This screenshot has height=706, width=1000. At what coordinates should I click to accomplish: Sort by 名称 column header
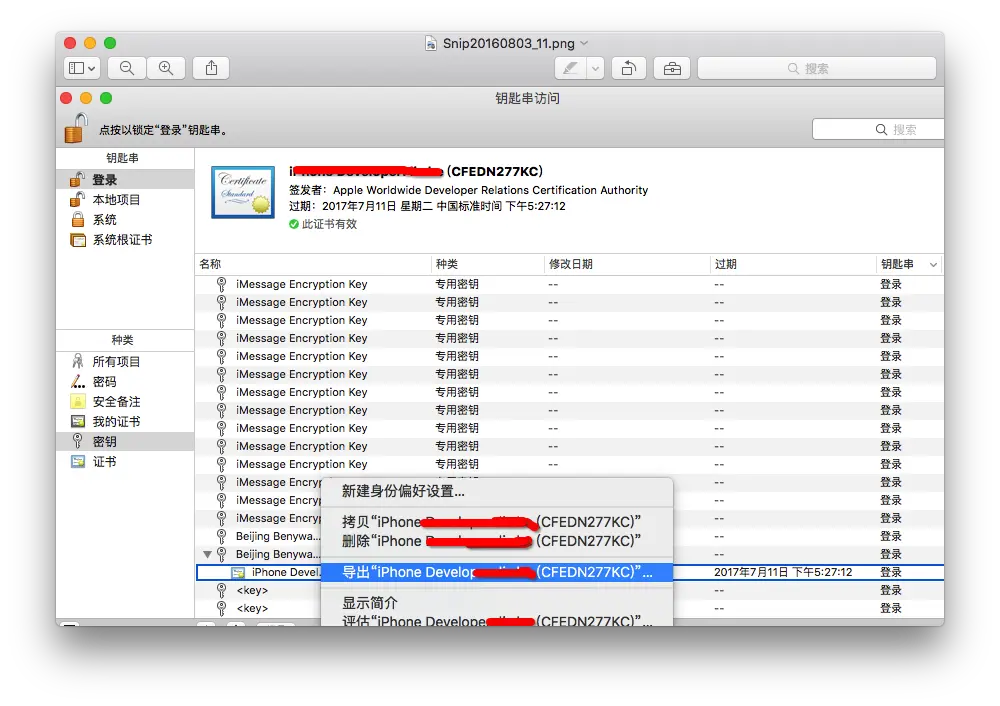point(313,264)
